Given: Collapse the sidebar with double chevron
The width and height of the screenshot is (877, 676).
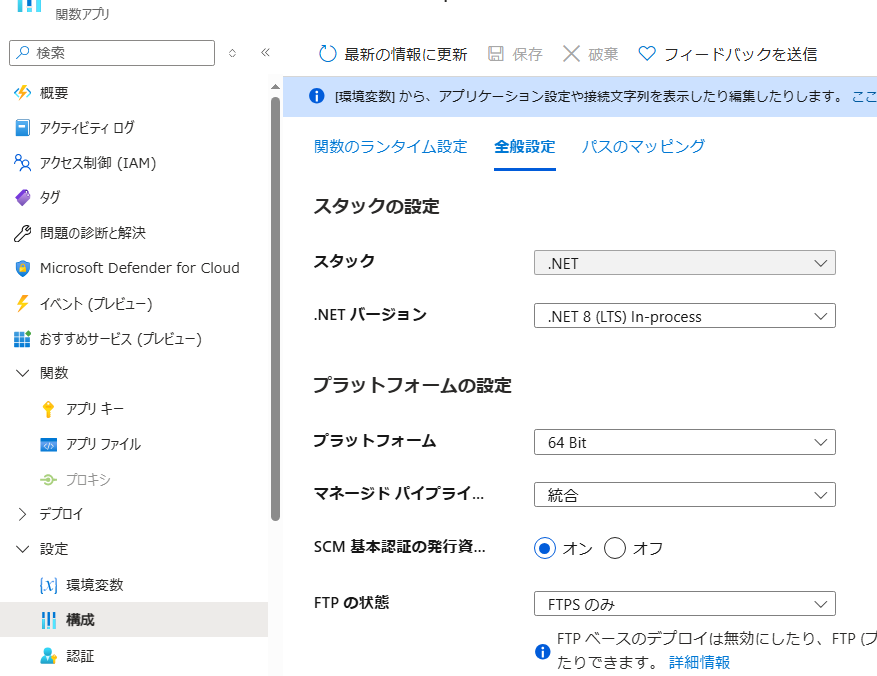Looking at the screenshot, I should [x=265, y=53].
